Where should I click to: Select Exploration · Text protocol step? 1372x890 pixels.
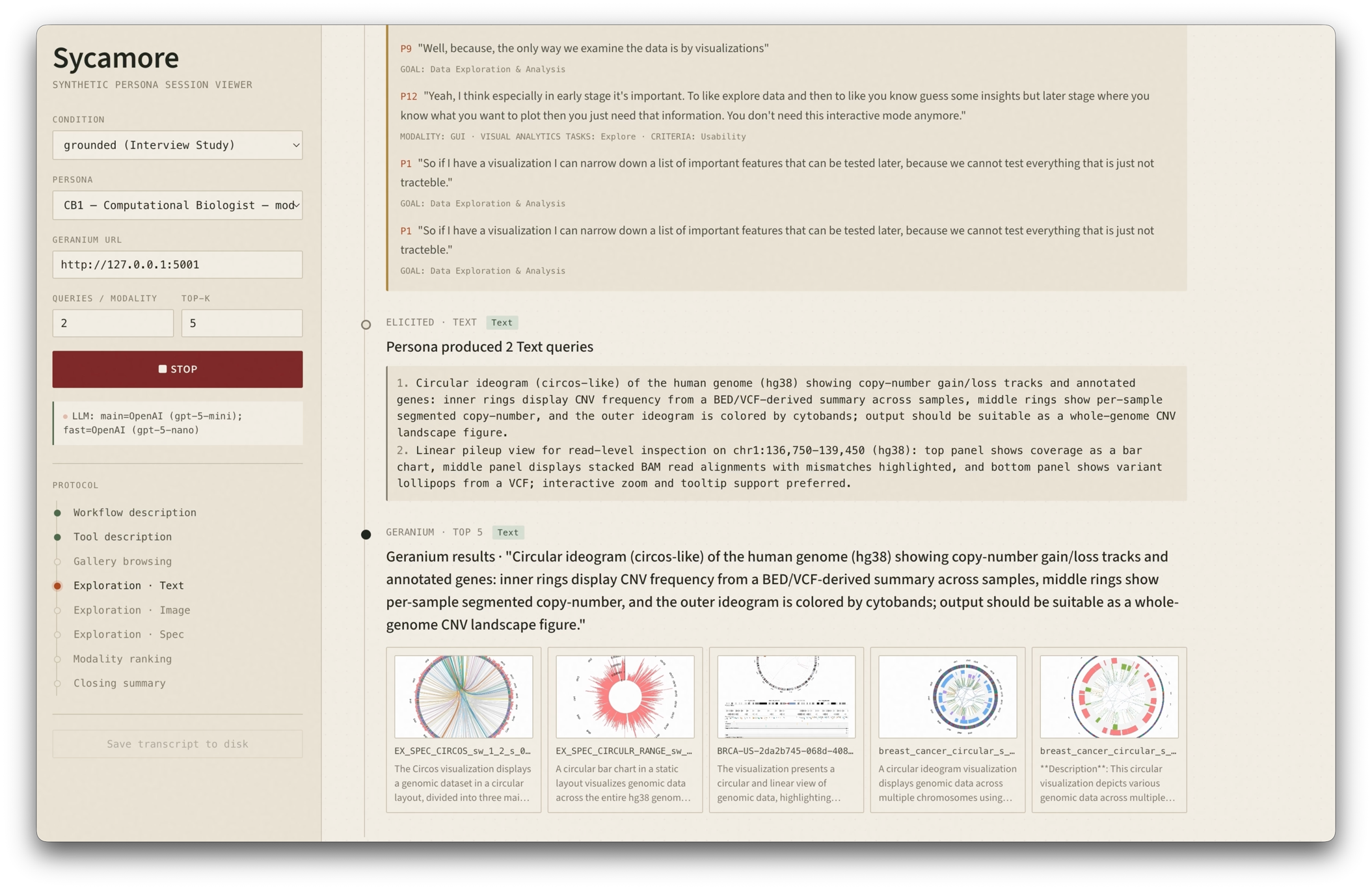coord(128,586)
